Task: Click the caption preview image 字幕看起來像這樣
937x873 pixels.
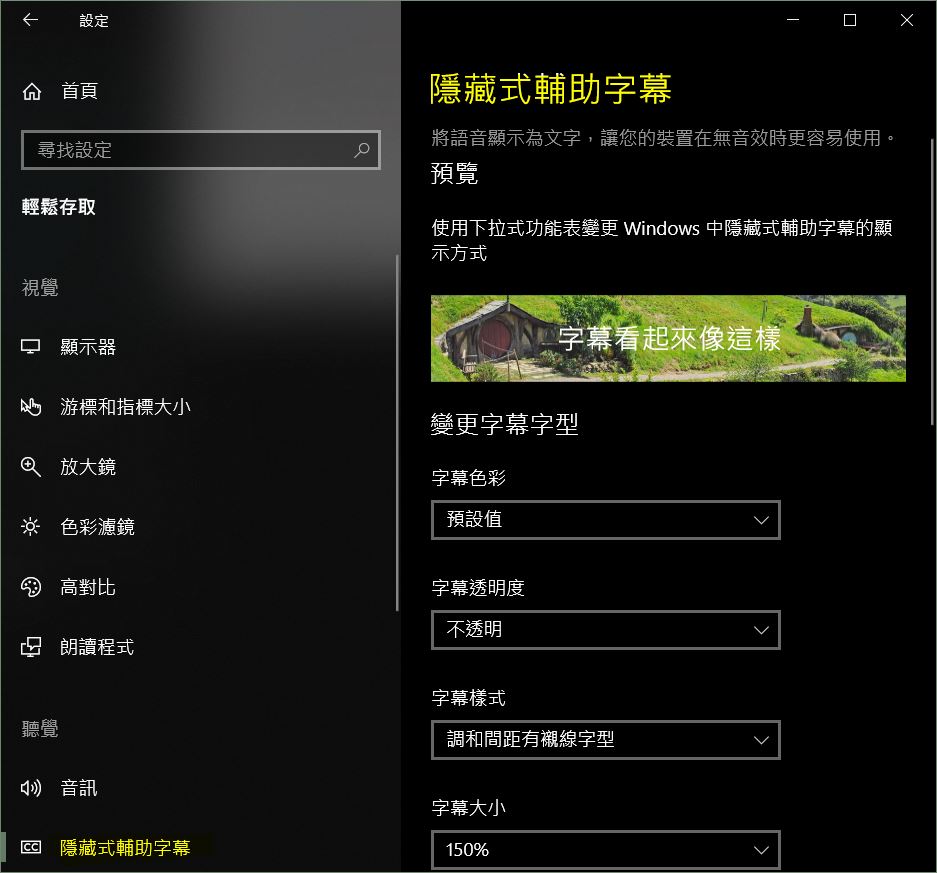Action: (668, 338)
